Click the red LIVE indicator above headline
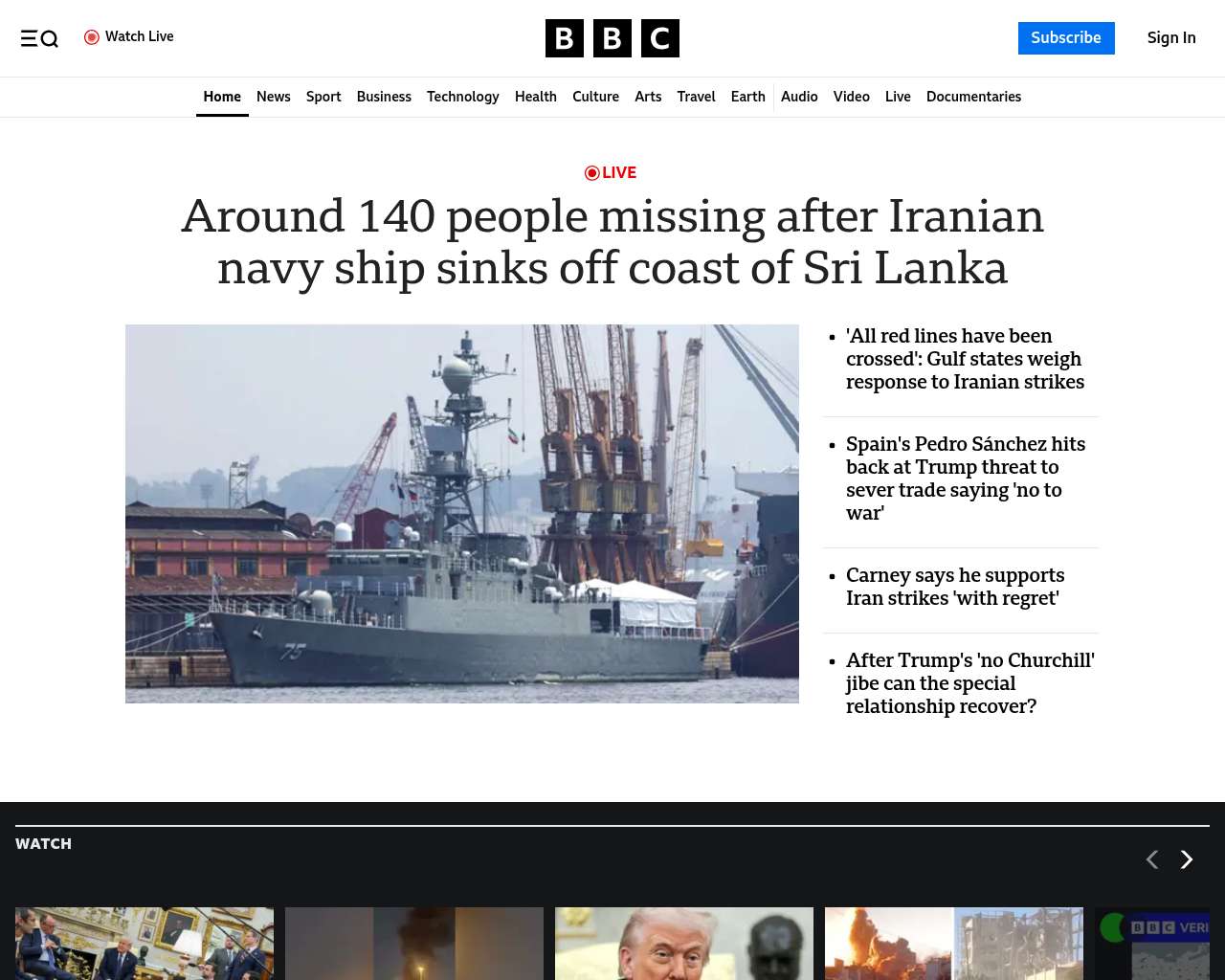The height and width of the screenshot is (980, 1225). (611, 172)
